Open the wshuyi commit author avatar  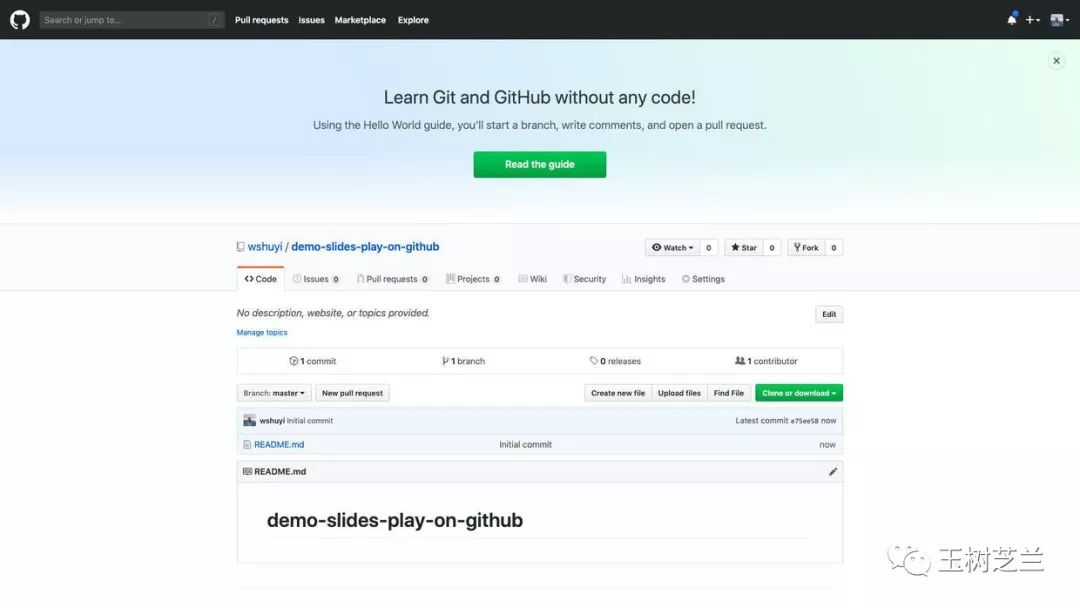[249, 421]
